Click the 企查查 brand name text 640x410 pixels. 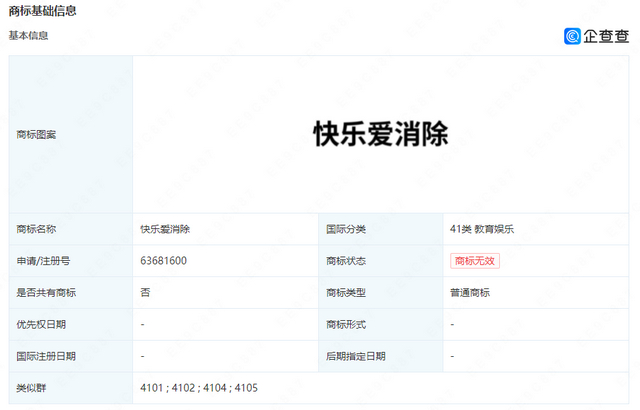[x=606, y=36]
